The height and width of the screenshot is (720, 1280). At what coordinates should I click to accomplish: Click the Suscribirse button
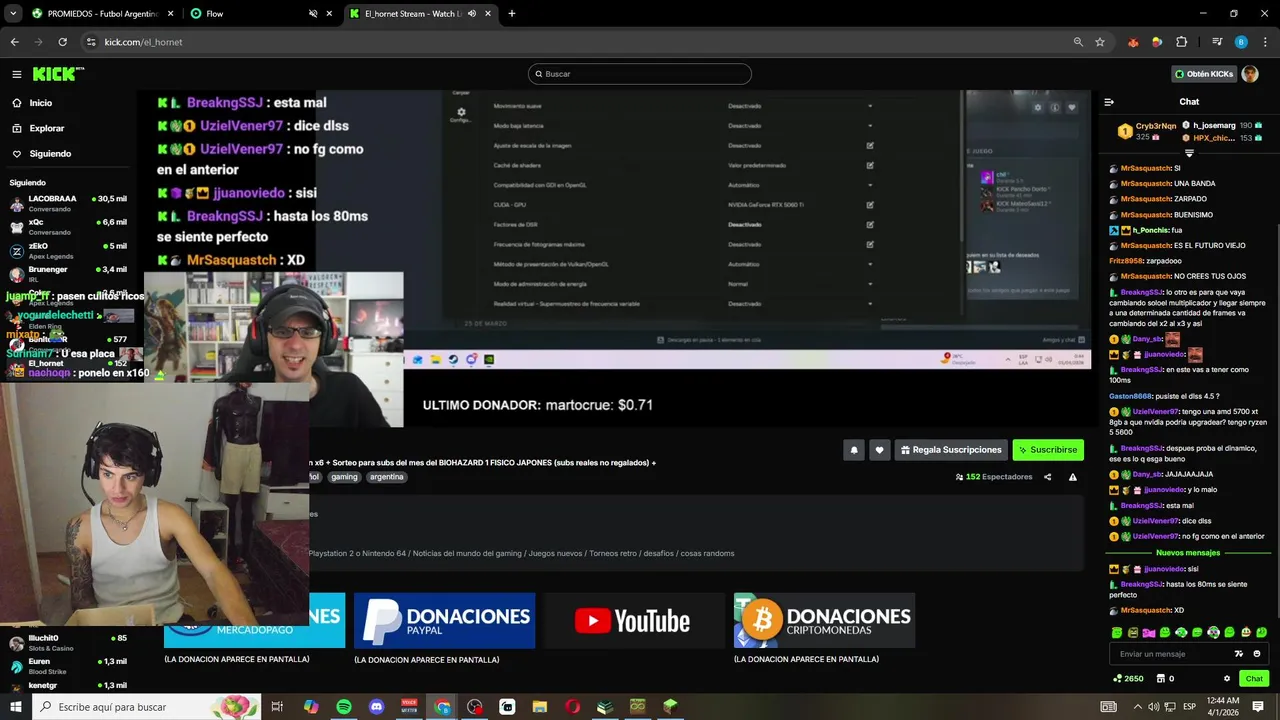click(x=1048, y=450)
